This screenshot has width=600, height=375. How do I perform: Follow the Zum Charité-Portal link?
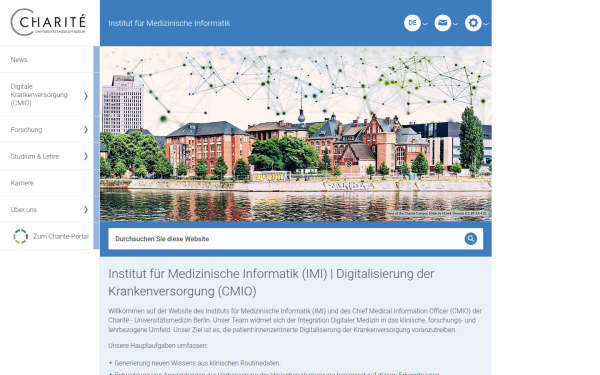61,236
